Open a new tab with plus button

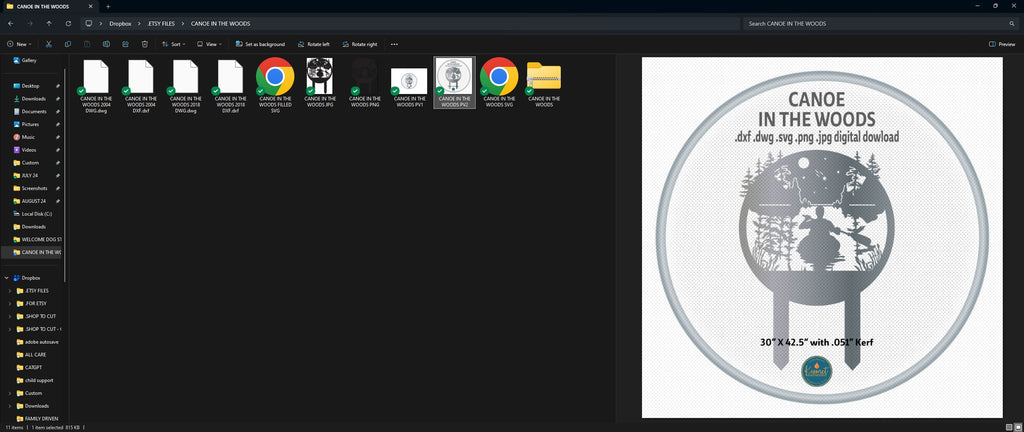coord(108,6)
